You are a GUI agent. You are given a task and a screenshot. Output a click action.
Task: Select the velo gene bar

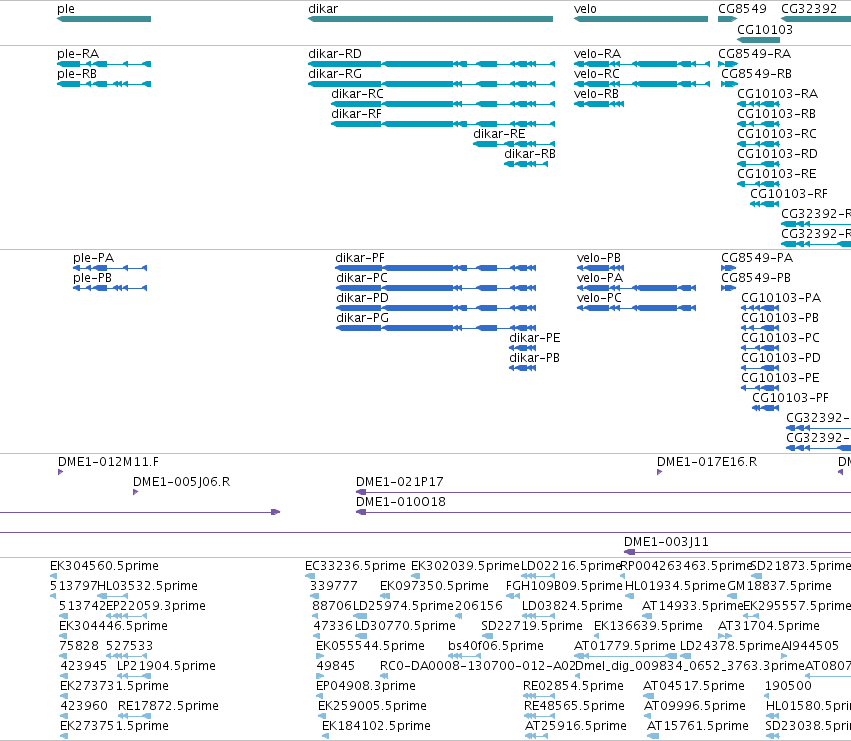(640, 19)
